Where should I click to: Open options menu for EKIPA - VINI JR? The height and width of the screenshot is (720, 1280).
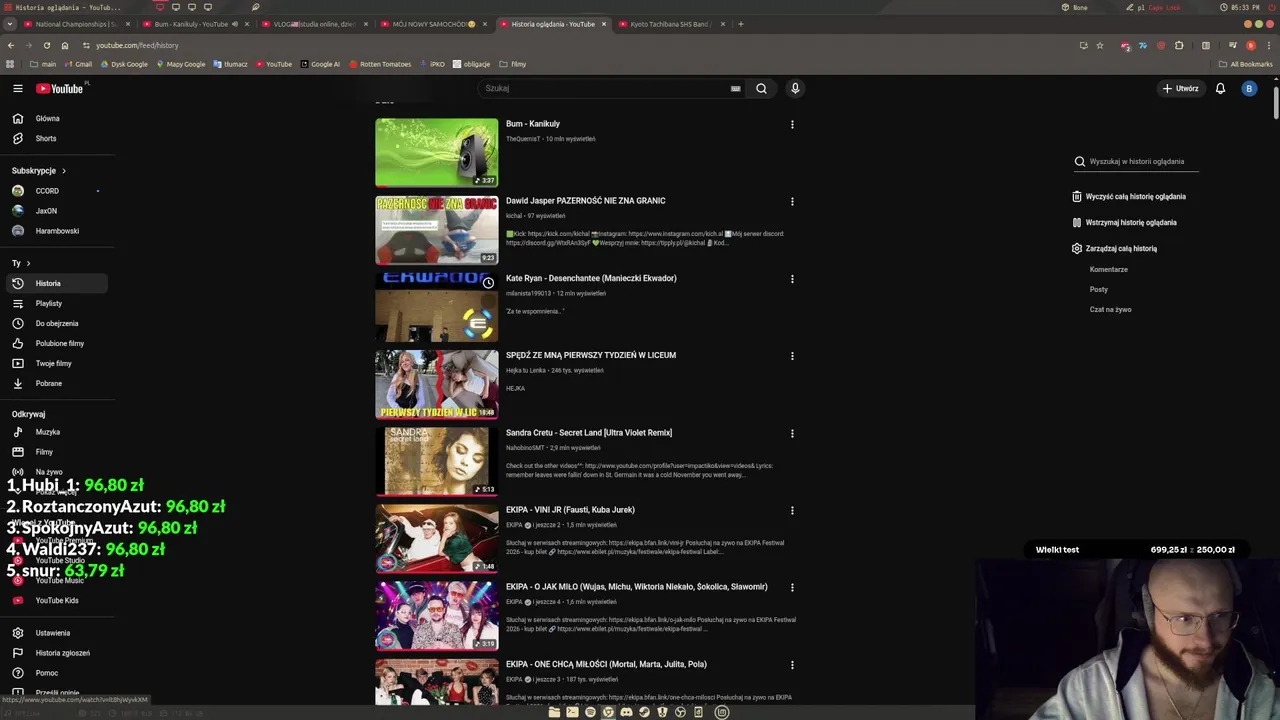tap(792, 510)
